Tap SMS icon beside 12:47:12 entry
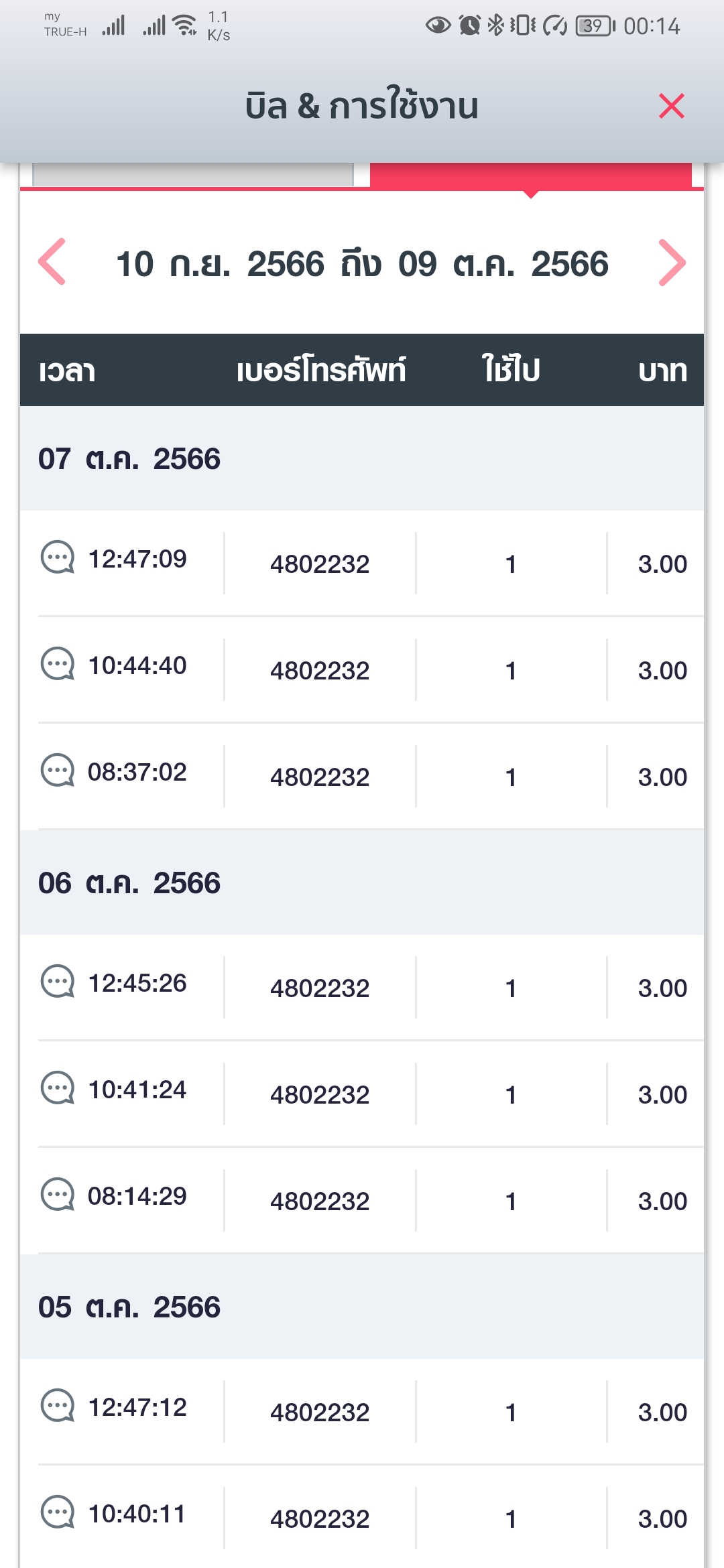Screen dimensions: 724x1568 (58, 1406)
